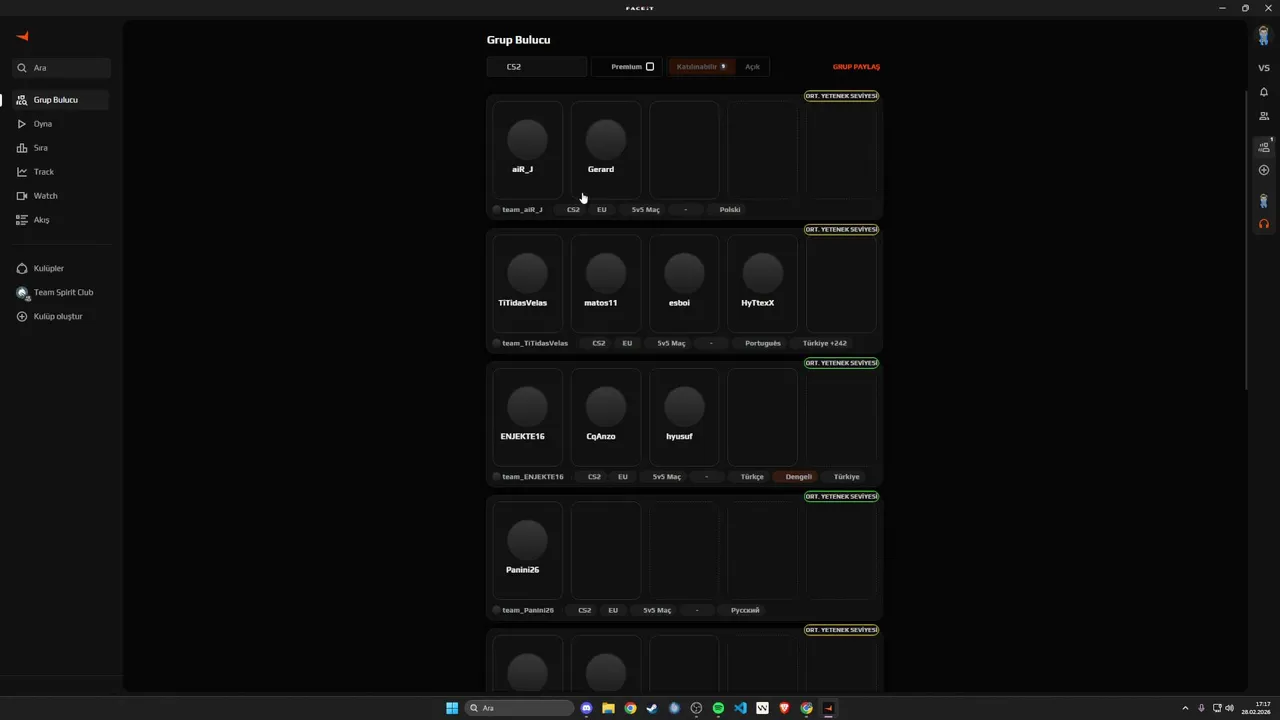
Task: Open the profile avatar at top right
Action: click(x=1264, y=36)
